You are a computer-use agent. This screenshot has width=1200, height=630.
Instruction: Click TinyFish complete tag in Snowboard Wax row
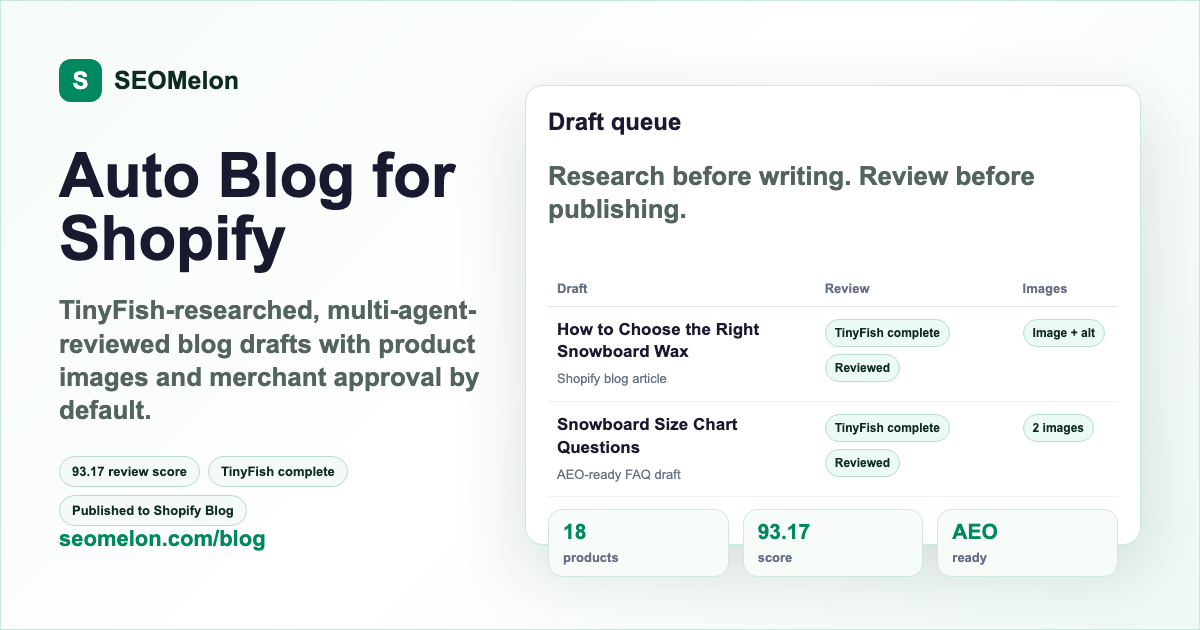(887, 333)
